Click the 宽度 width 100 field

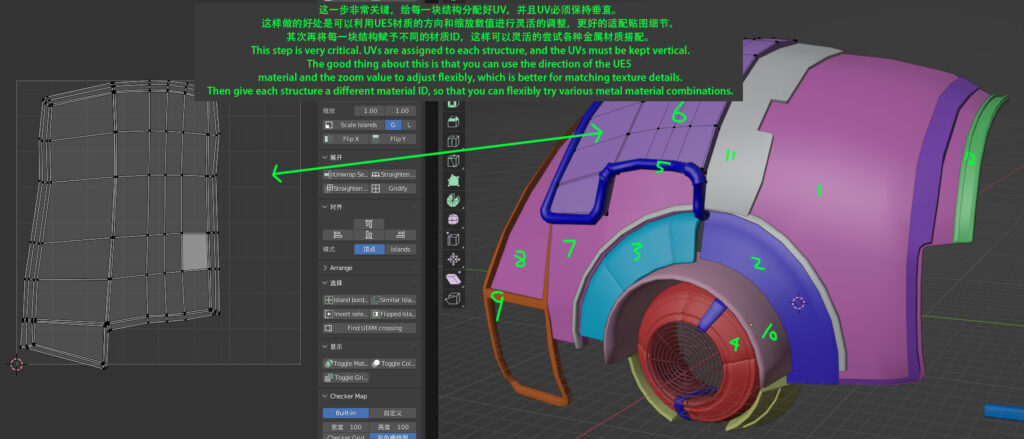tap(345, 427)
